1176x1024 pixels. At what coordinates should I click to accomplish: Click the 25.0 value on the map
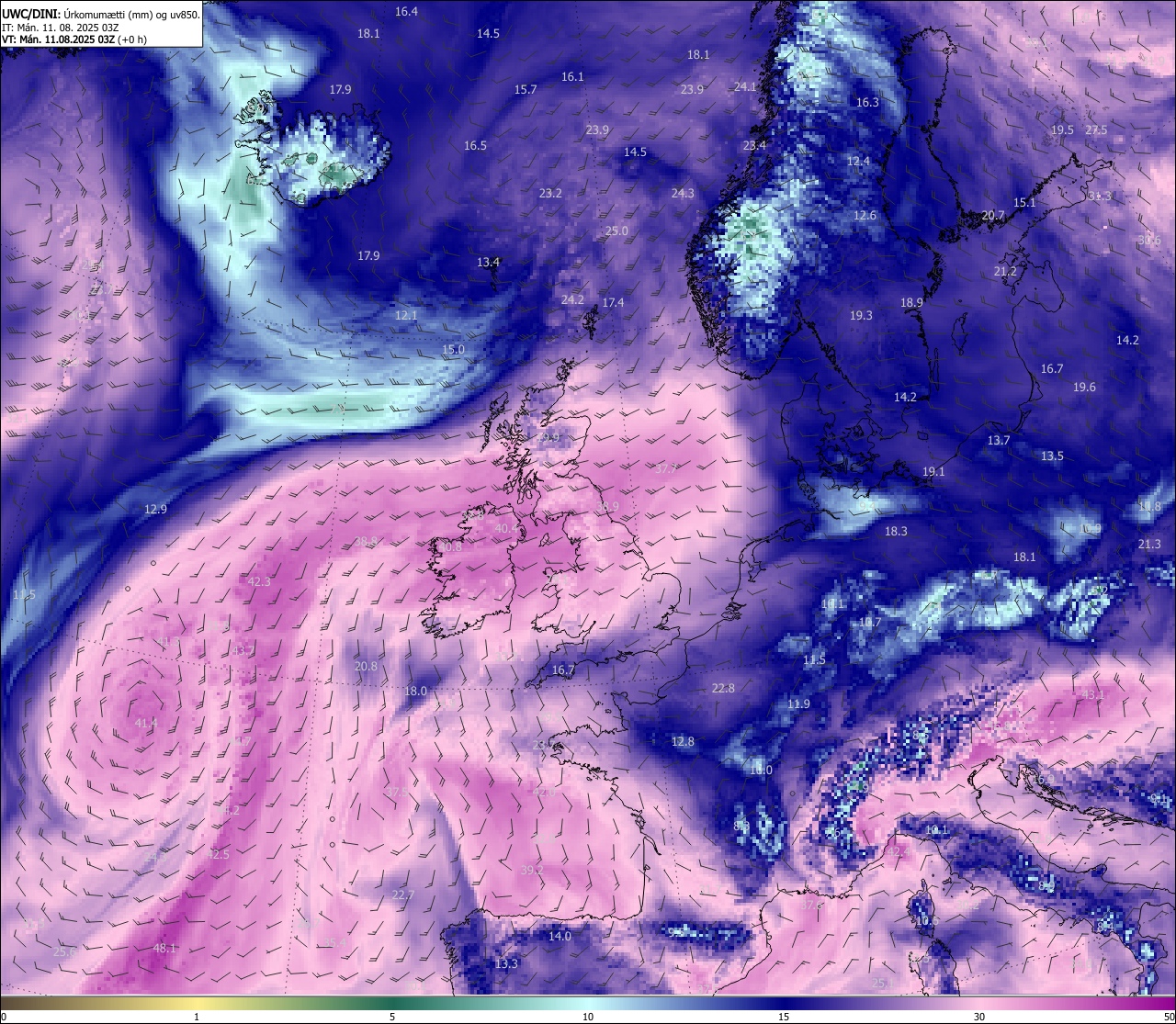click(x=616, y=231)
